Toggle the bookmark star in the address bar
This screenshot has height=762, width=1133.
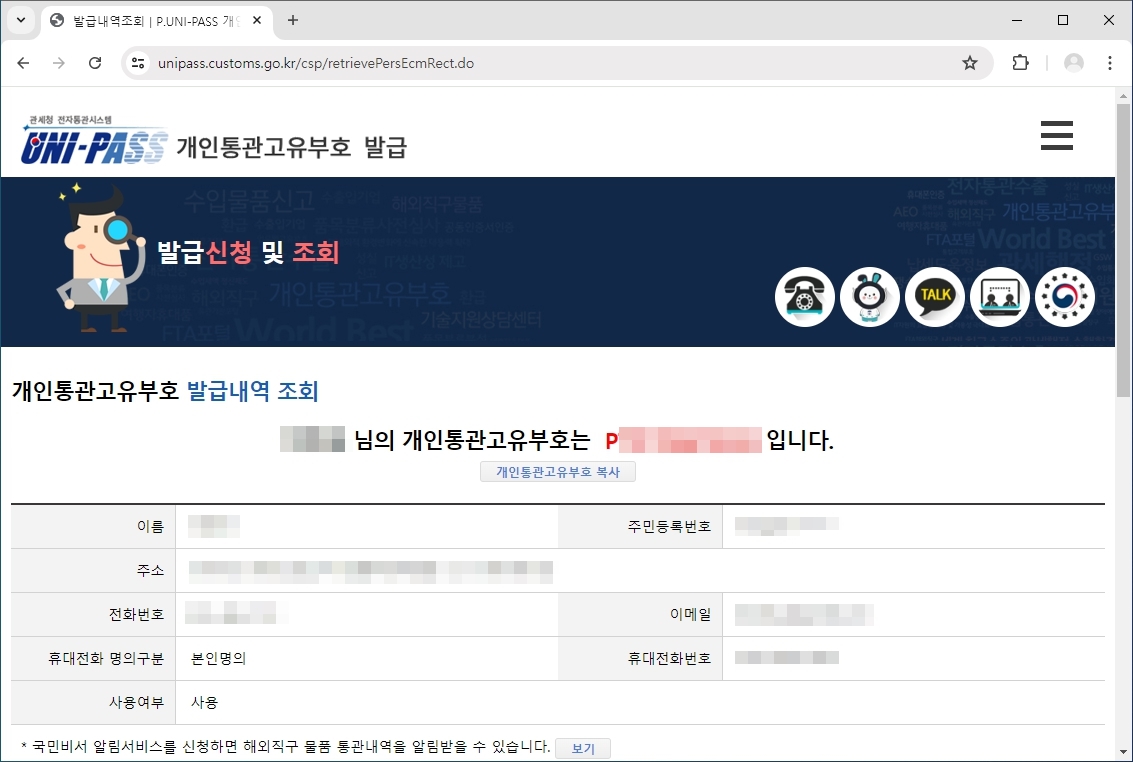(x=969, y=62)
